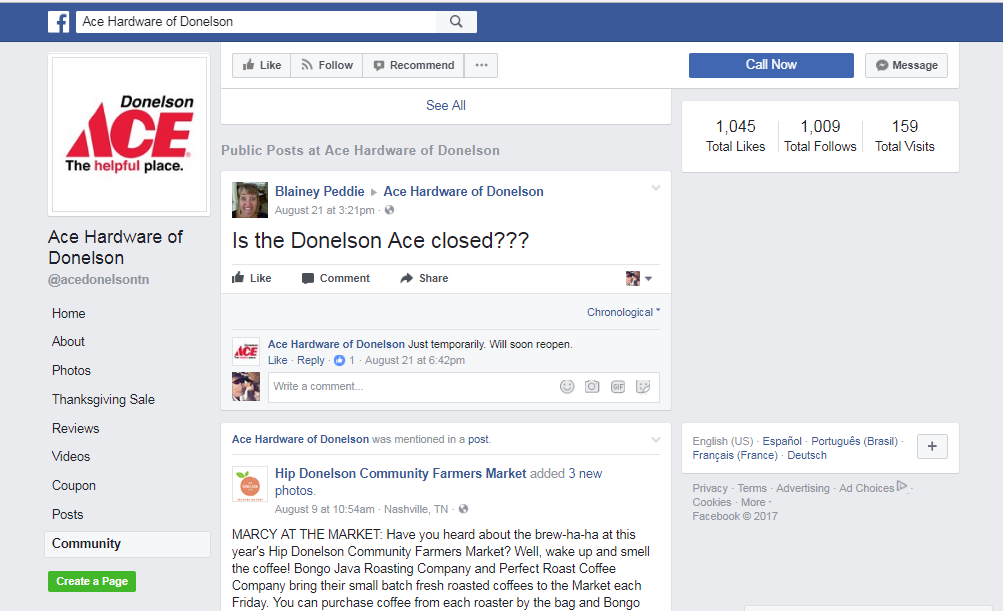Click the Write a comment field
Image resolution: width=1003 pixels, height=611 pixels.
coord(410,387)
